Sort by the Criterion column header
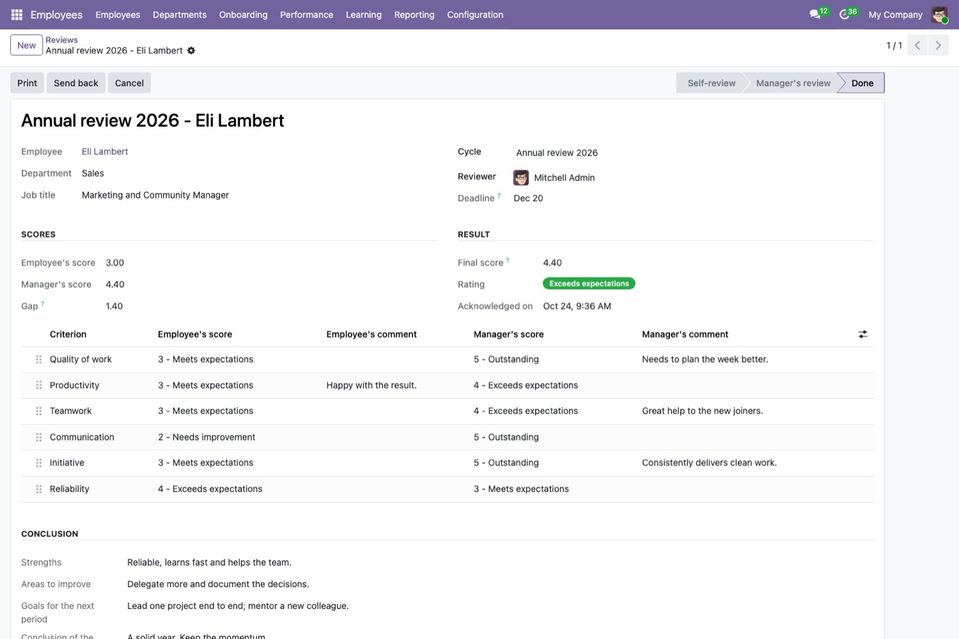The width and height of the screenshot is (959, 639). click(68, 334)
